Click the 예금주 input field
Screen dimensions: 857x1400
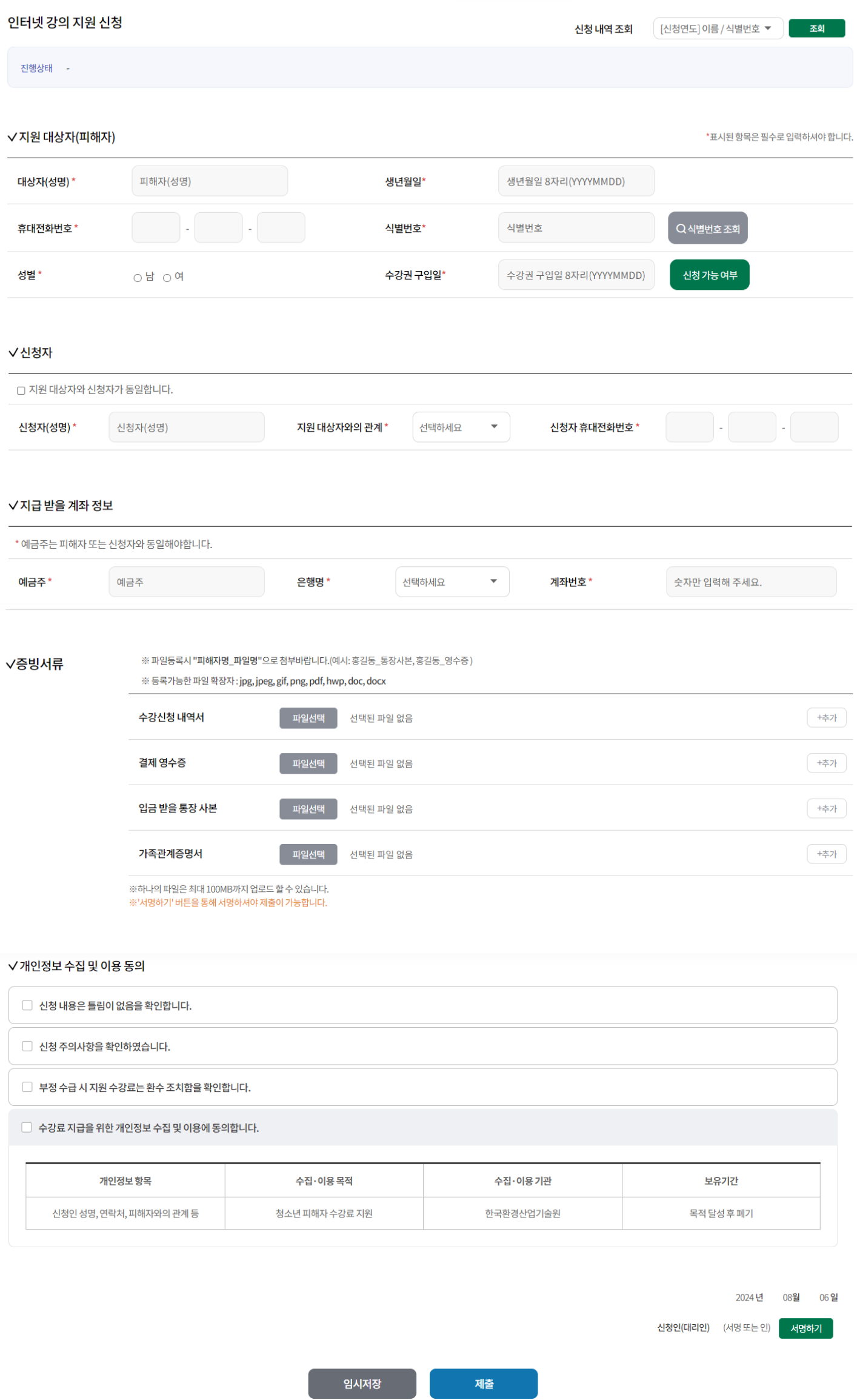187,582
